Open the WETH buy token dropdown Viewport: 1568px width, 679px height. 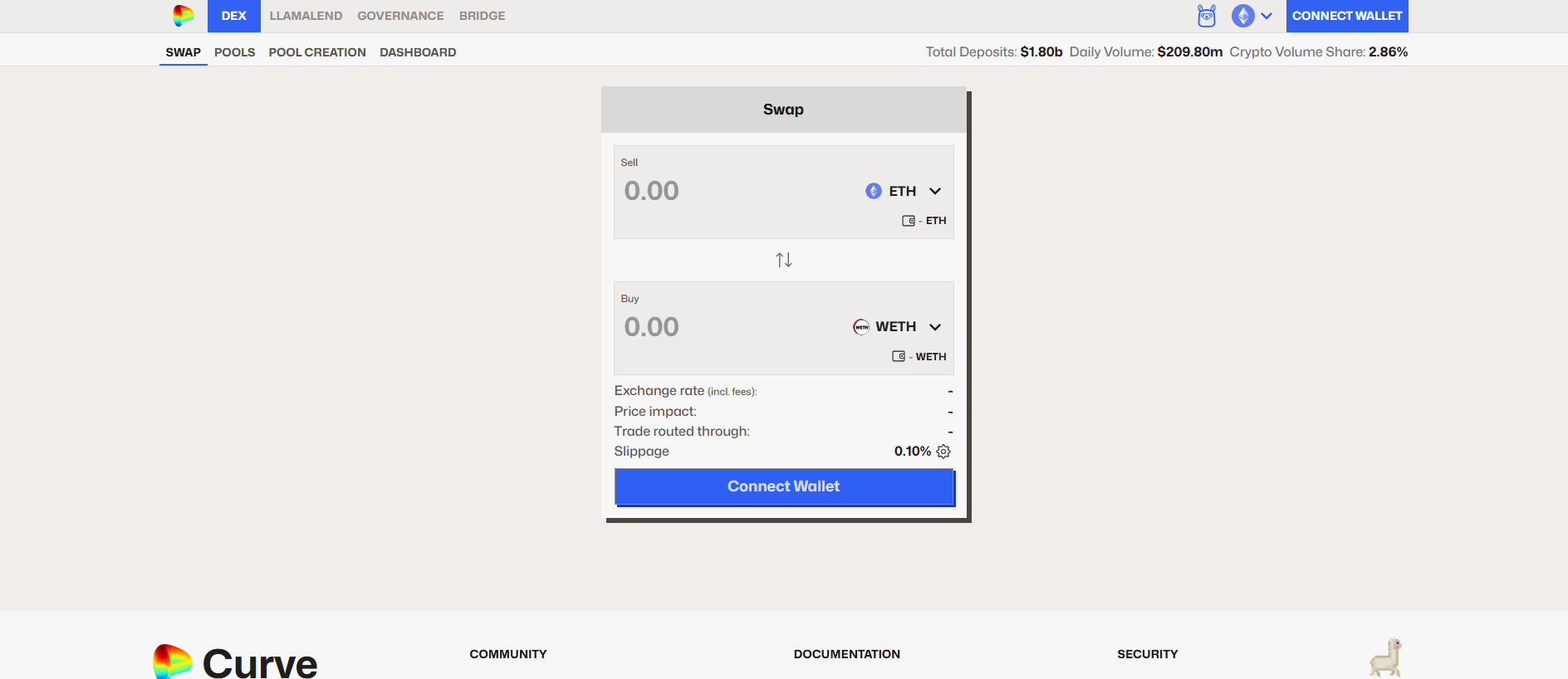coord(897,327)
